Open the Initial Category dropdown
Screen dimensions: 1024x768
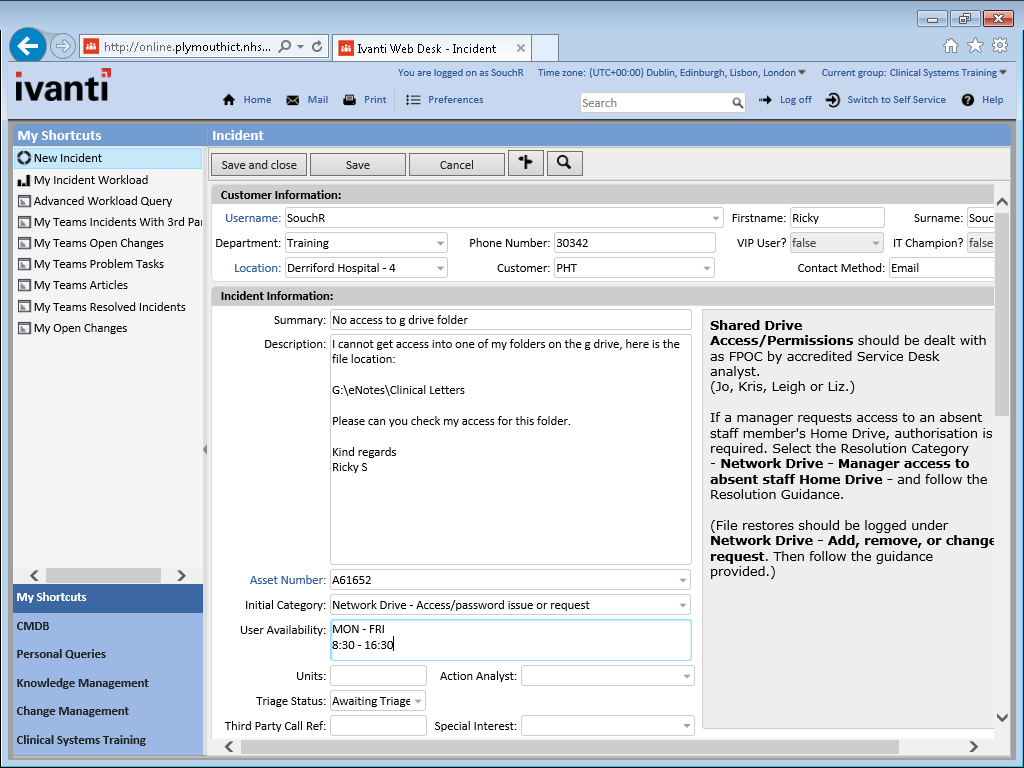pos(682,605)
